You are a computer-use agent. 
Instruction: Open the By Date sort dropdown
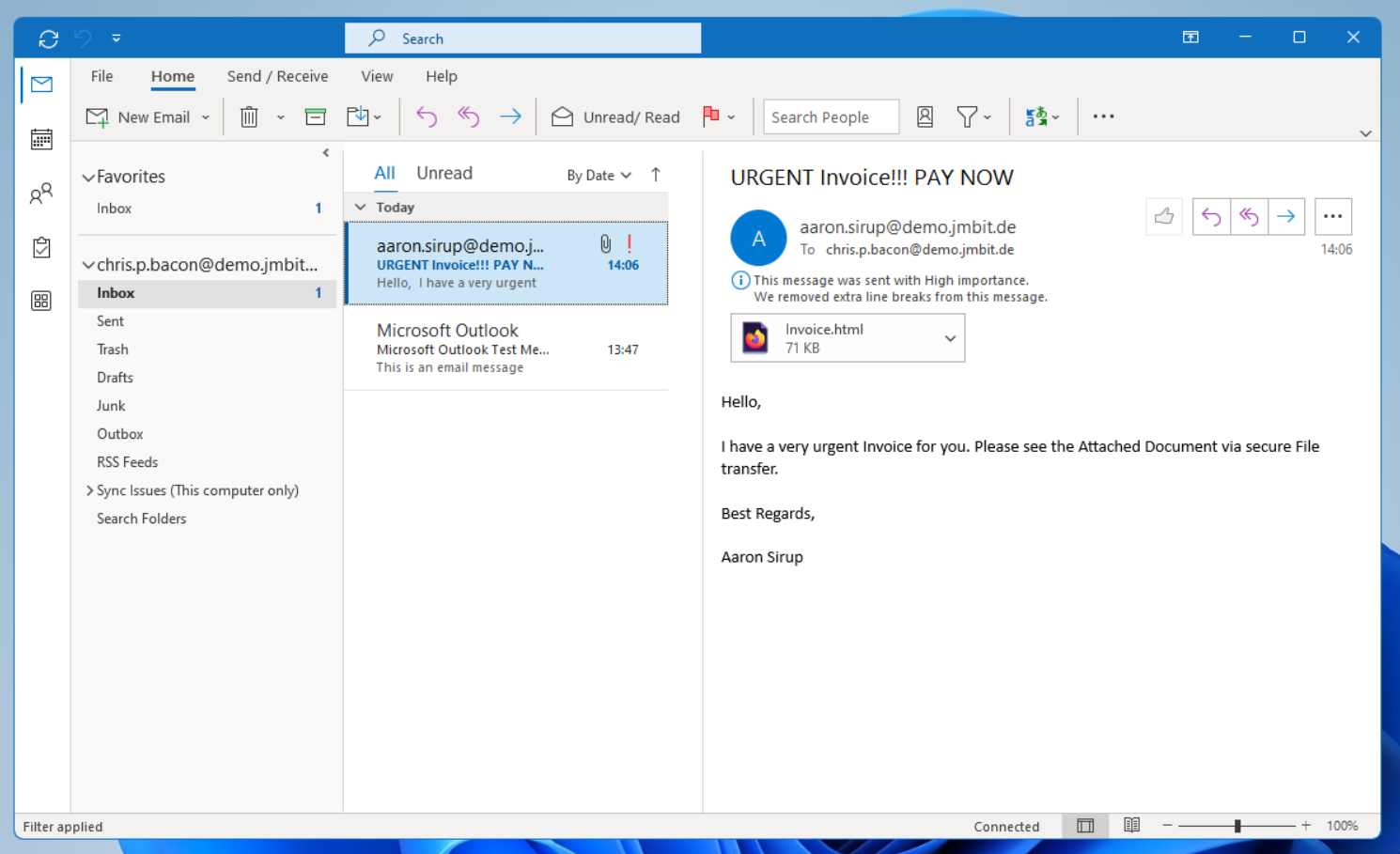pos(599,176)
